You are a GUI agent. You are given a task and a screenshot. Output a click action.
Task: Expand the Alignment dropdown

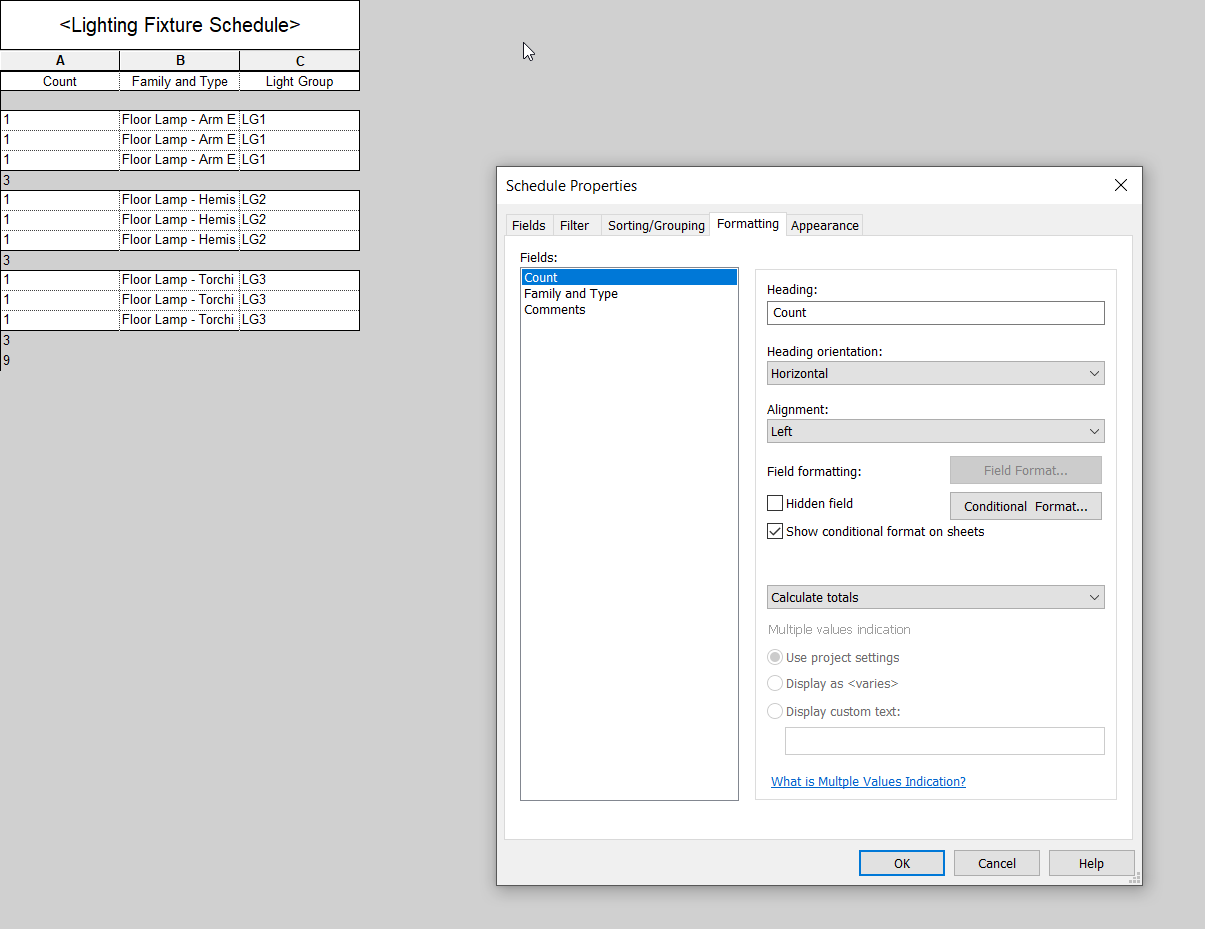(x=935, y=432)
